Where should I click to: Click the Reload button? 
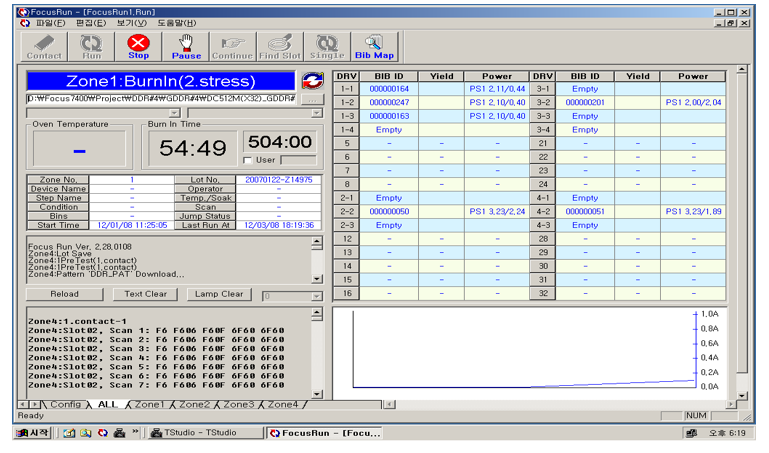tap(64, 294)
